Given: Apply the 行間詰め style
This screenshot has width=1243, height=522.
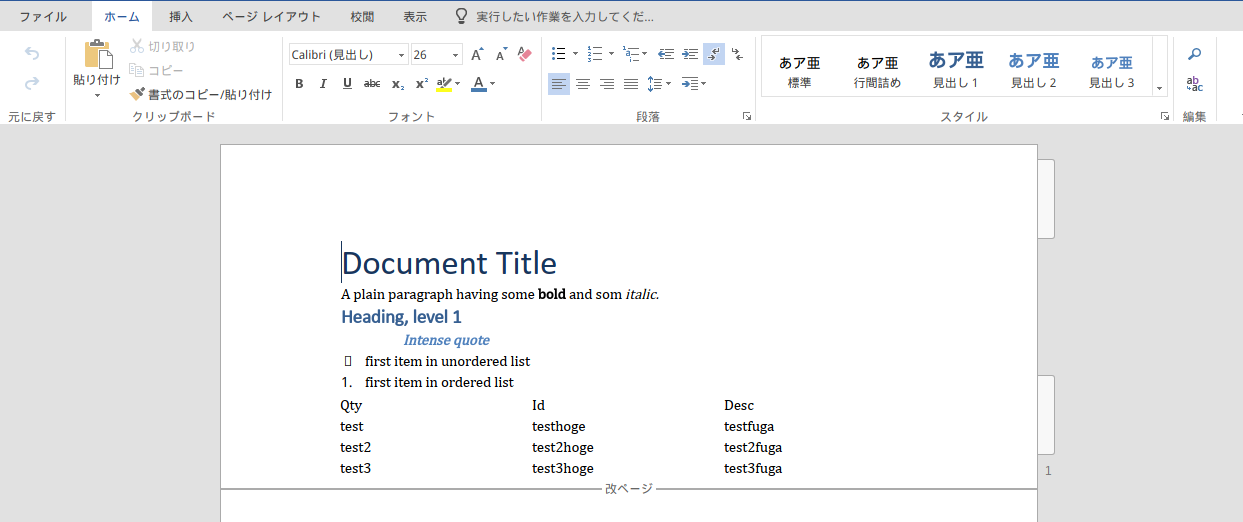Looking at the screenshot, I should pos(877,71).
